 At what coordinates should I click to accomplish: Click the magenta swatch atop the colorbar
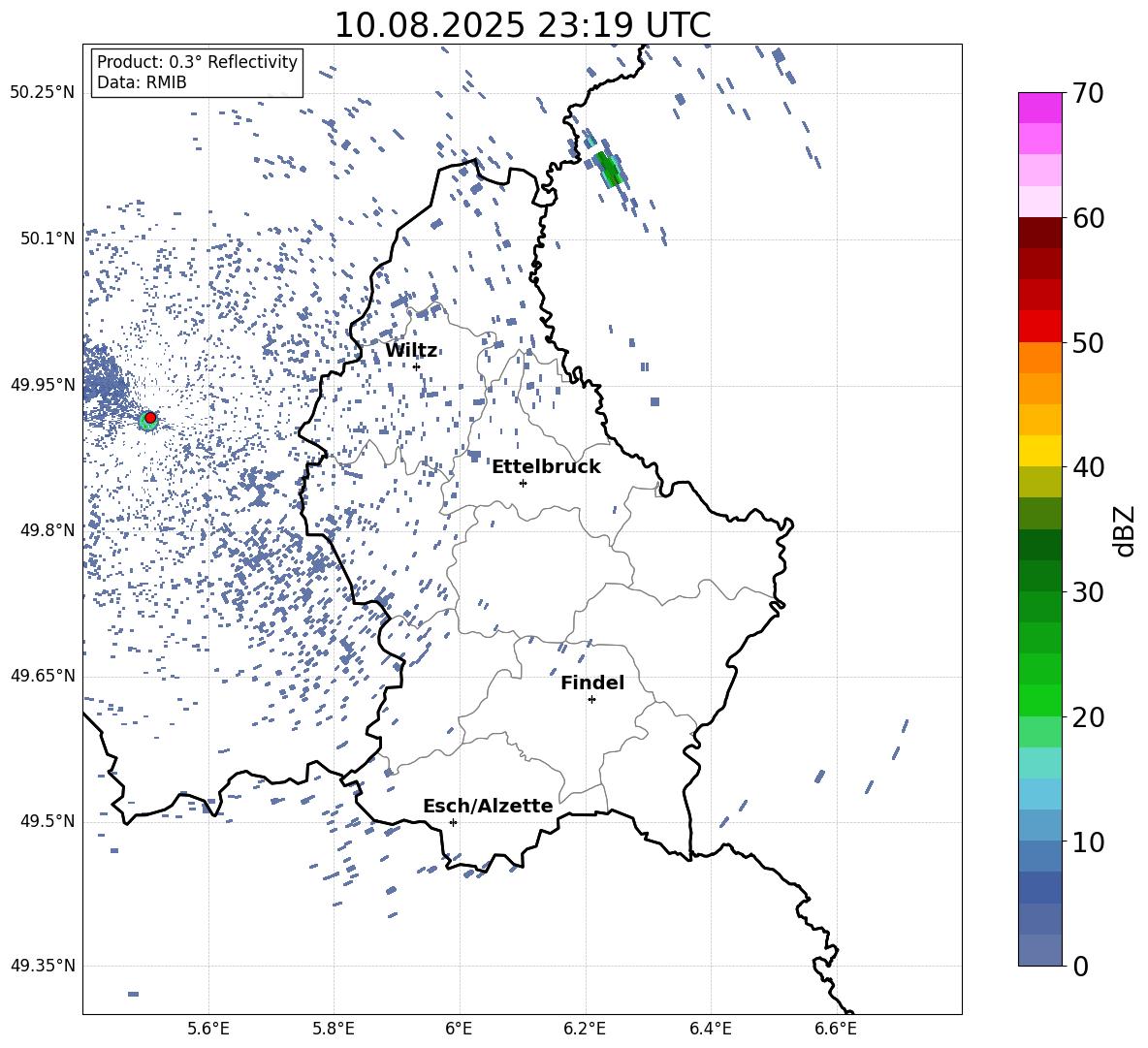click(1039, 108)
